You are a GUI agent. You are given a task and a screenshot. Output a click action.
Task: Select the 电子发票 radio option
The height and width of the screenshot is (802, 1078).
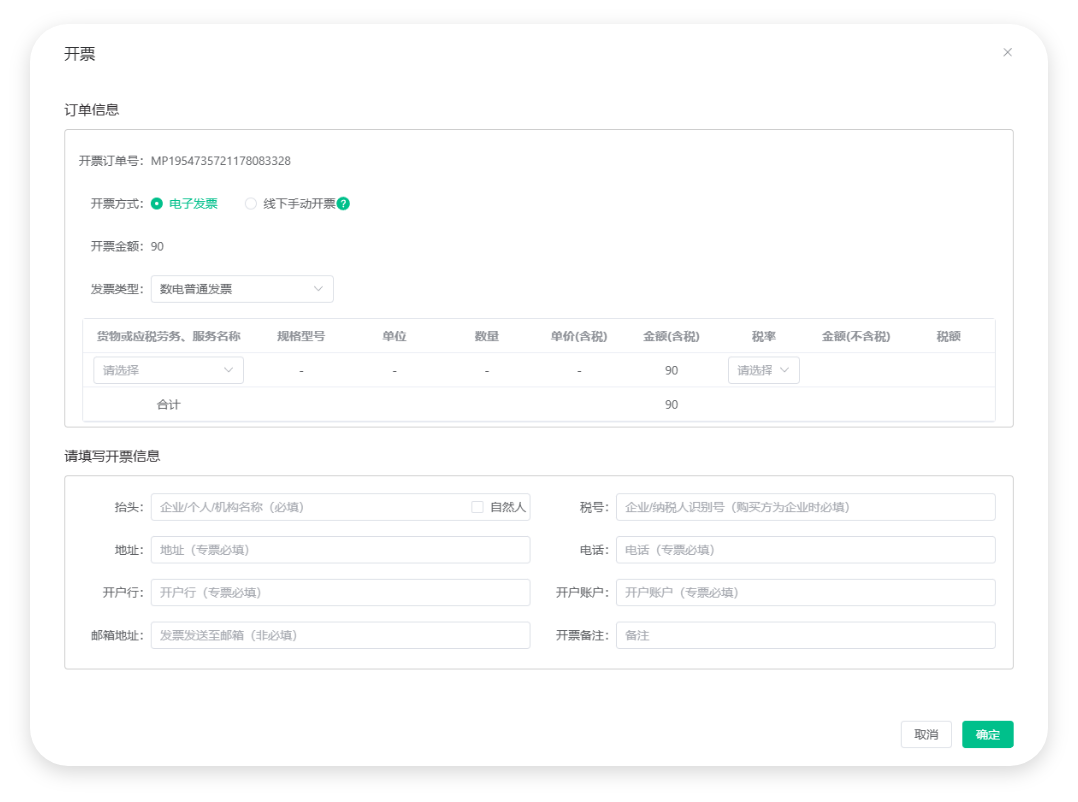[x=157, y=204]
